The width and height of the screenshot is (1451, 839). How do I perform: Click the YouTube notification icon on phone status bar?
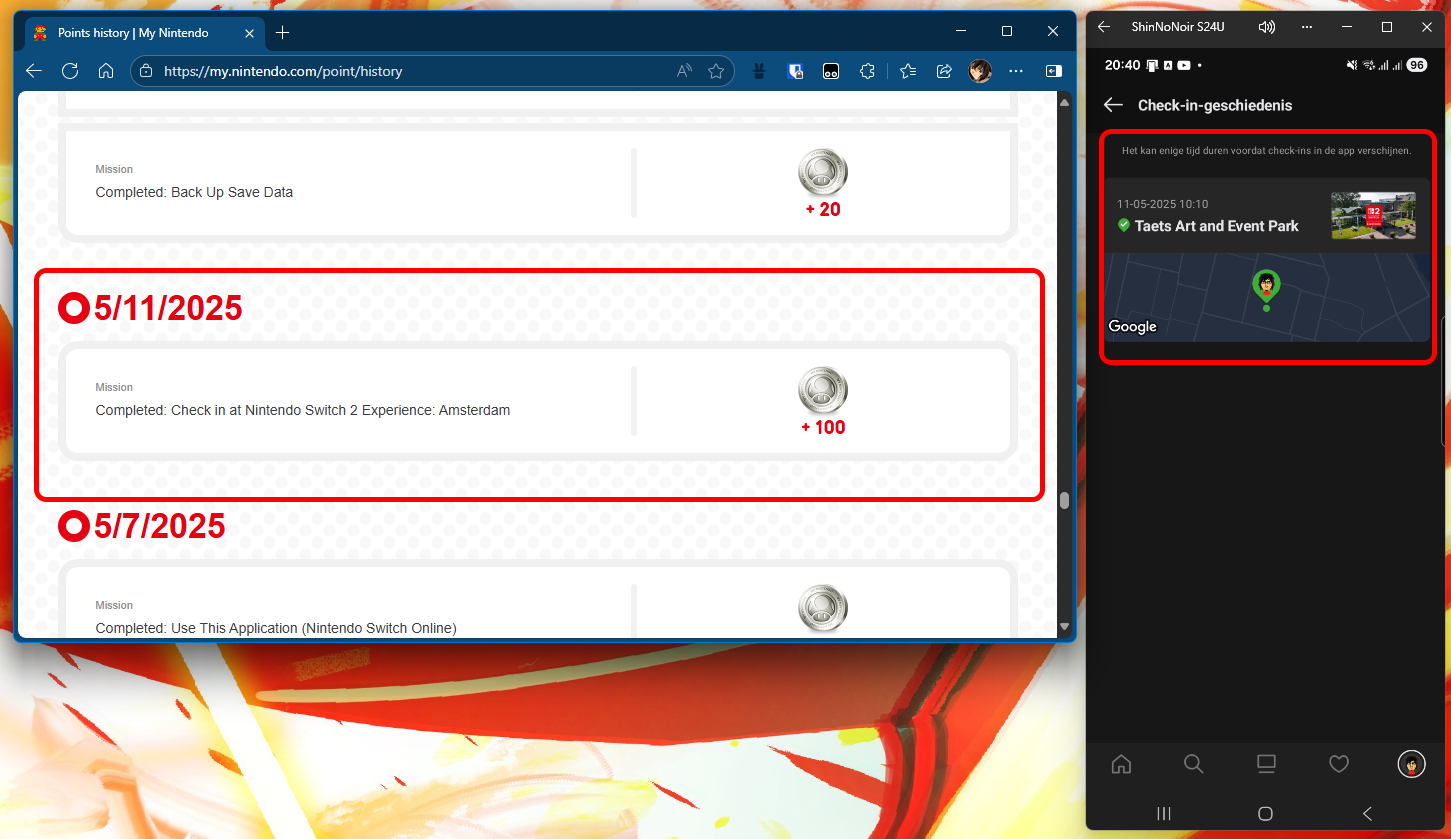click(x=1183, y=65)
